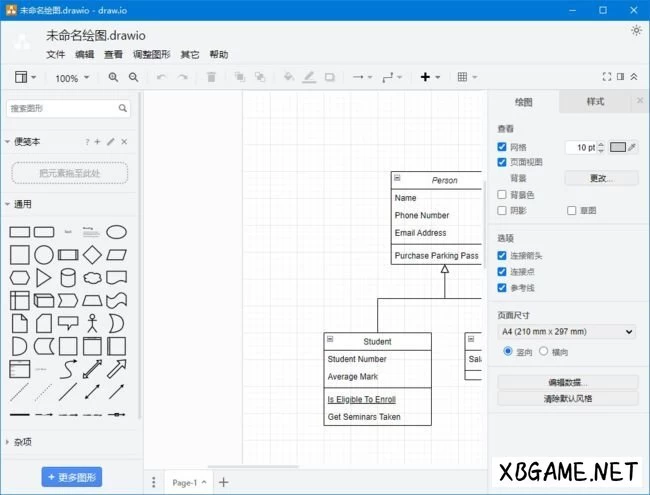Open the 调整图形 menu

[152, 54]
